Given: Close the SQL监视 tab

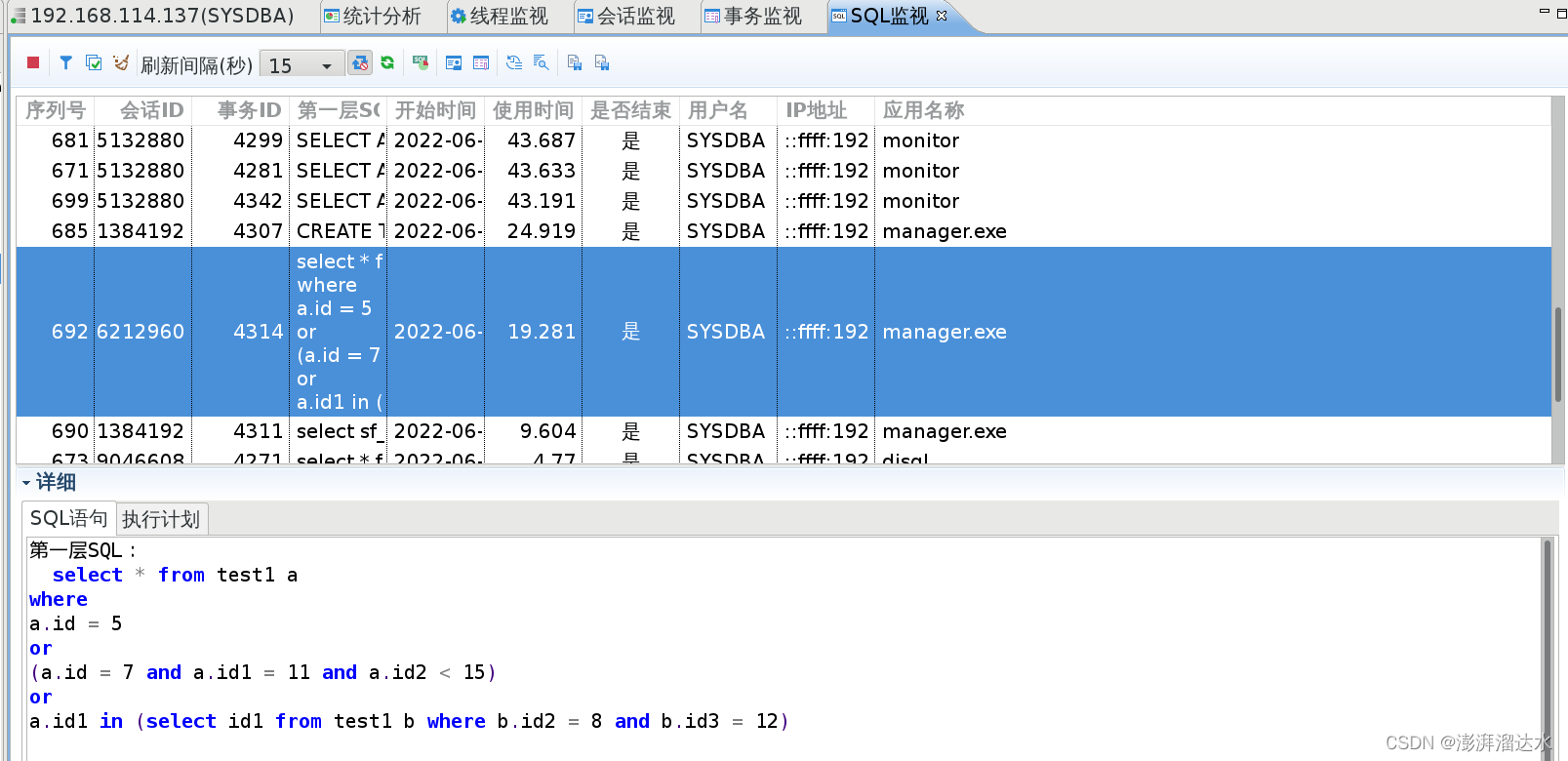Looking at the screenshot, I should click(x=942, y=16).
